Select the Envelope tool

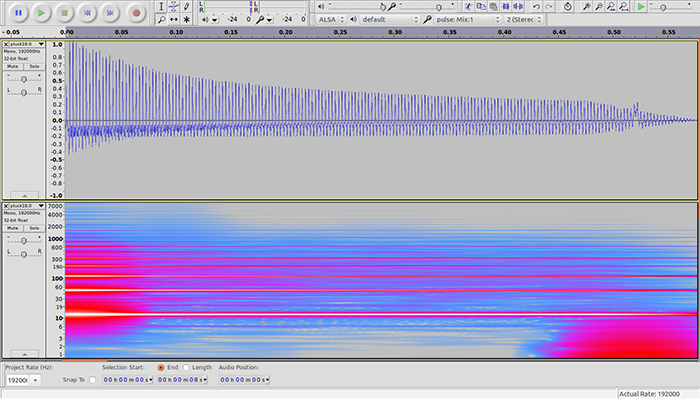[174, 6]
